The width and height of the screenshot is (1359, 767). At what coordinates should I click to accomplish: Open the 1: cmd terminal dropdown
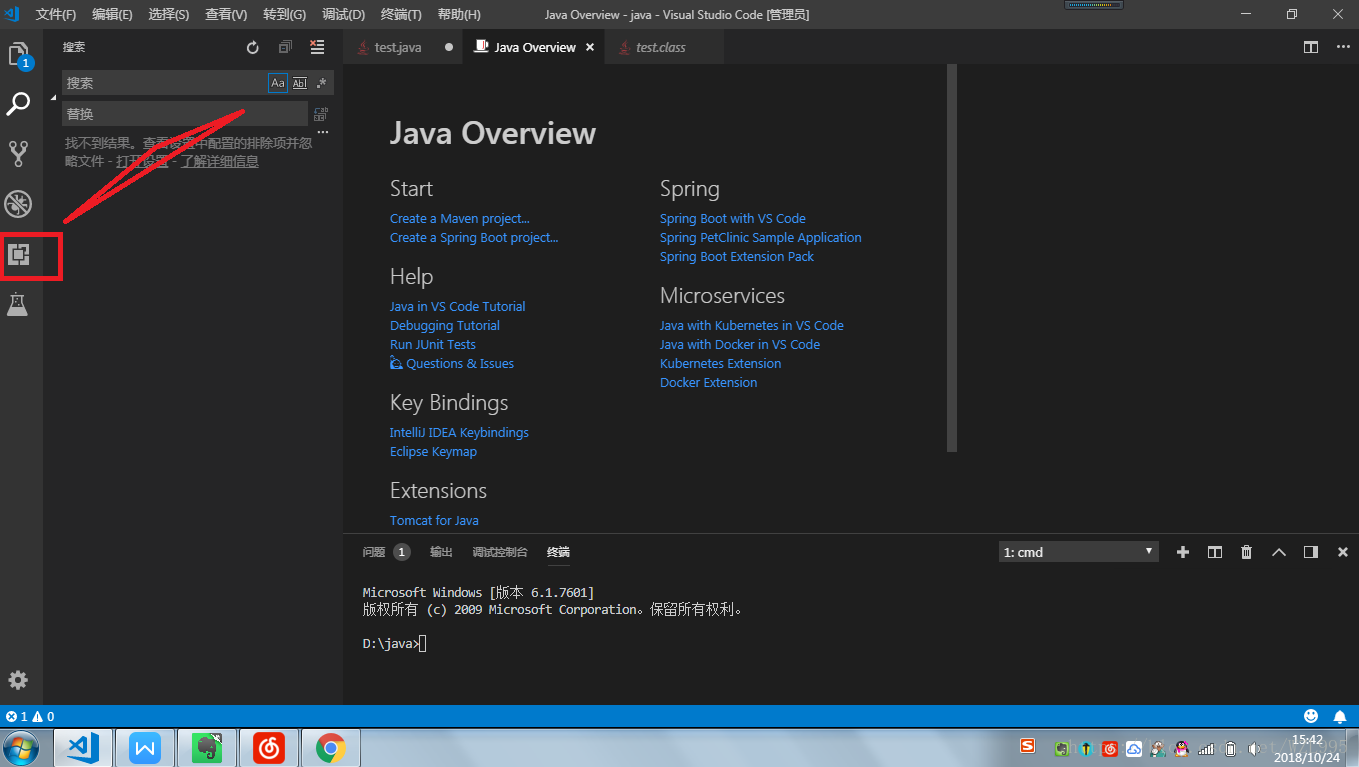pyautogui.click(x=1079, y=552)
